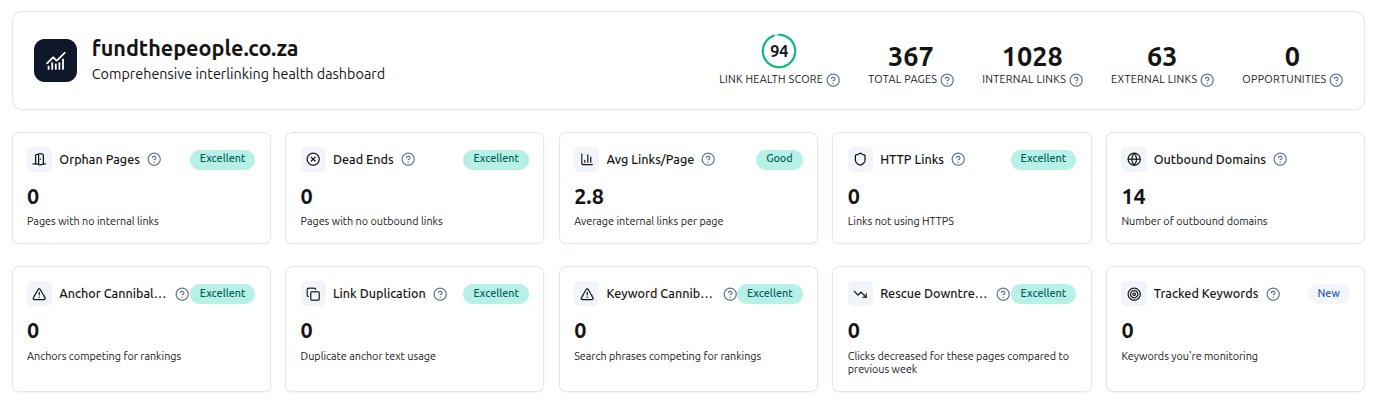Click the Outbound Domains globe icon

pos(1134,159)
